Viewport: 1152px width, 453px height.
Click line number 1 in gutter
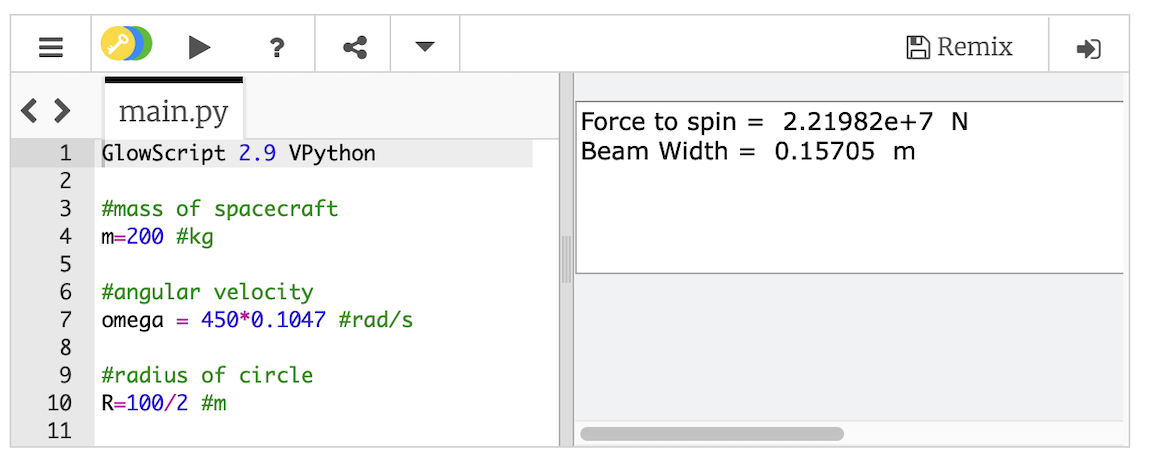tap(66, 153)
